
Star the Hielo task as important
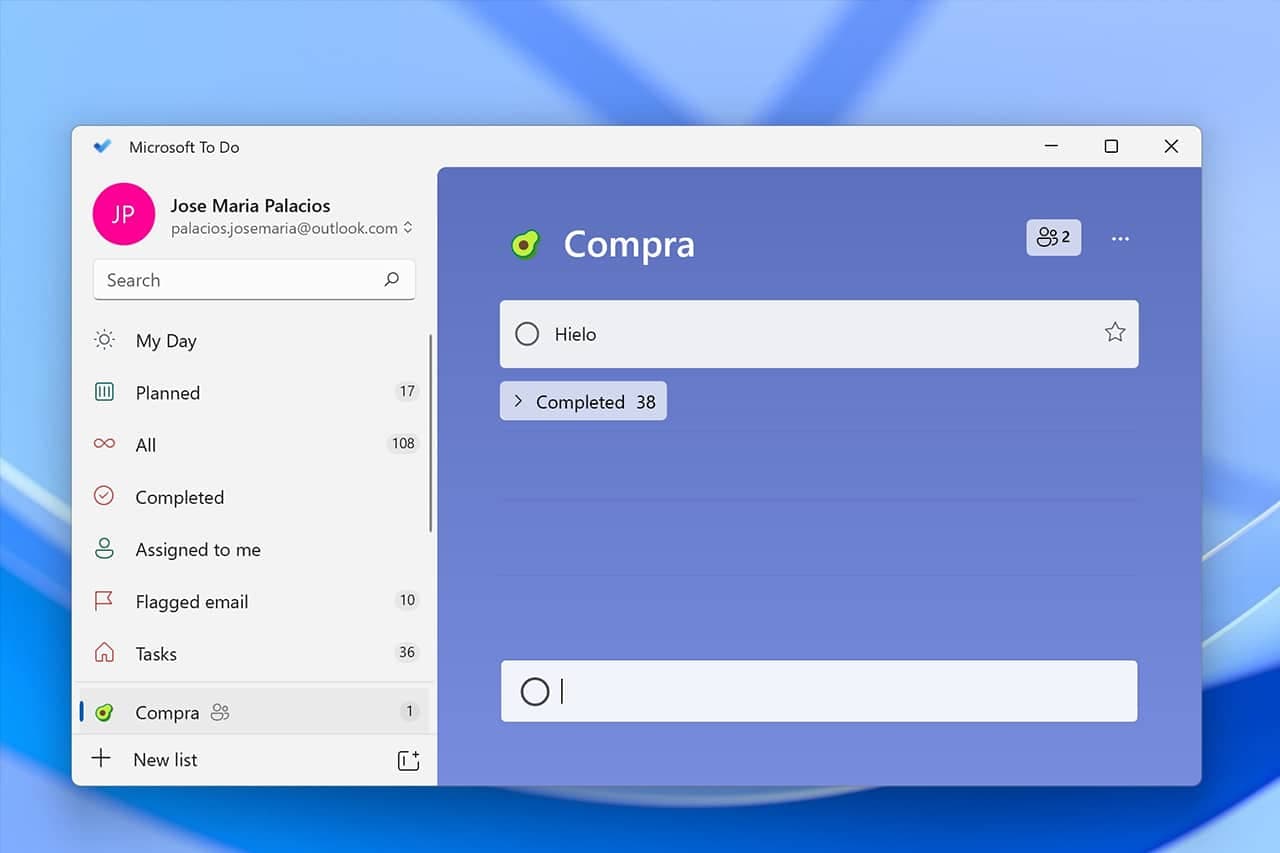(x=1115, y=333)
